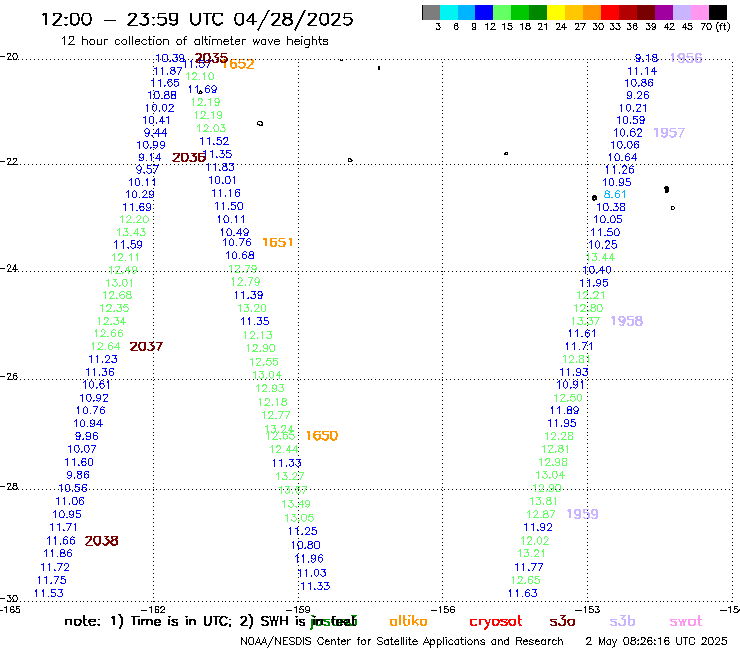The height and width of the screenshot is (650, 740).
Task: Click the subtitle '12 hour collection of altimeter wave heights'
Action: [x=194, y=41]
